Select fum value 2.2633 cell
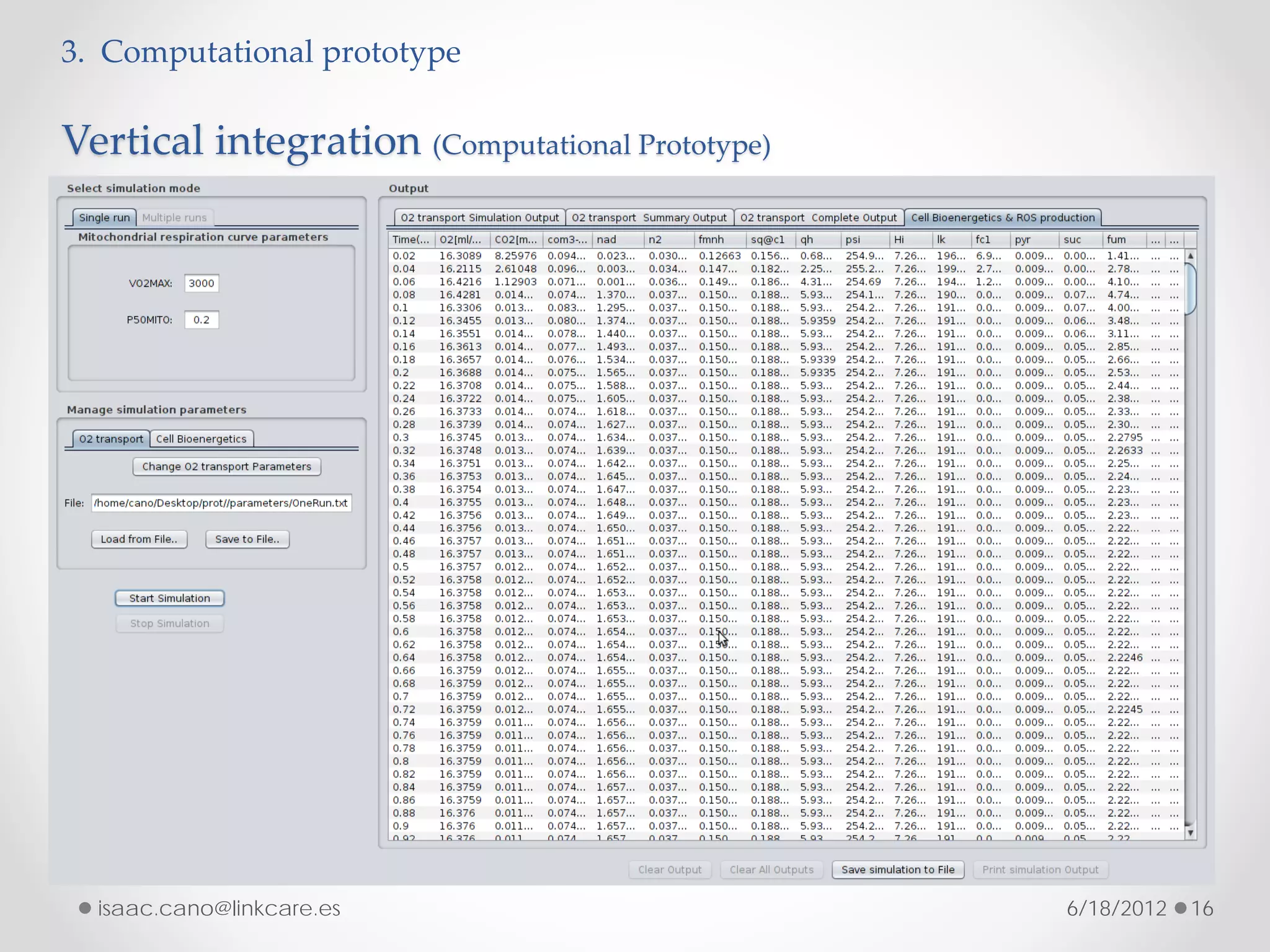1270x952 pixels. [x=1125, y=451]
